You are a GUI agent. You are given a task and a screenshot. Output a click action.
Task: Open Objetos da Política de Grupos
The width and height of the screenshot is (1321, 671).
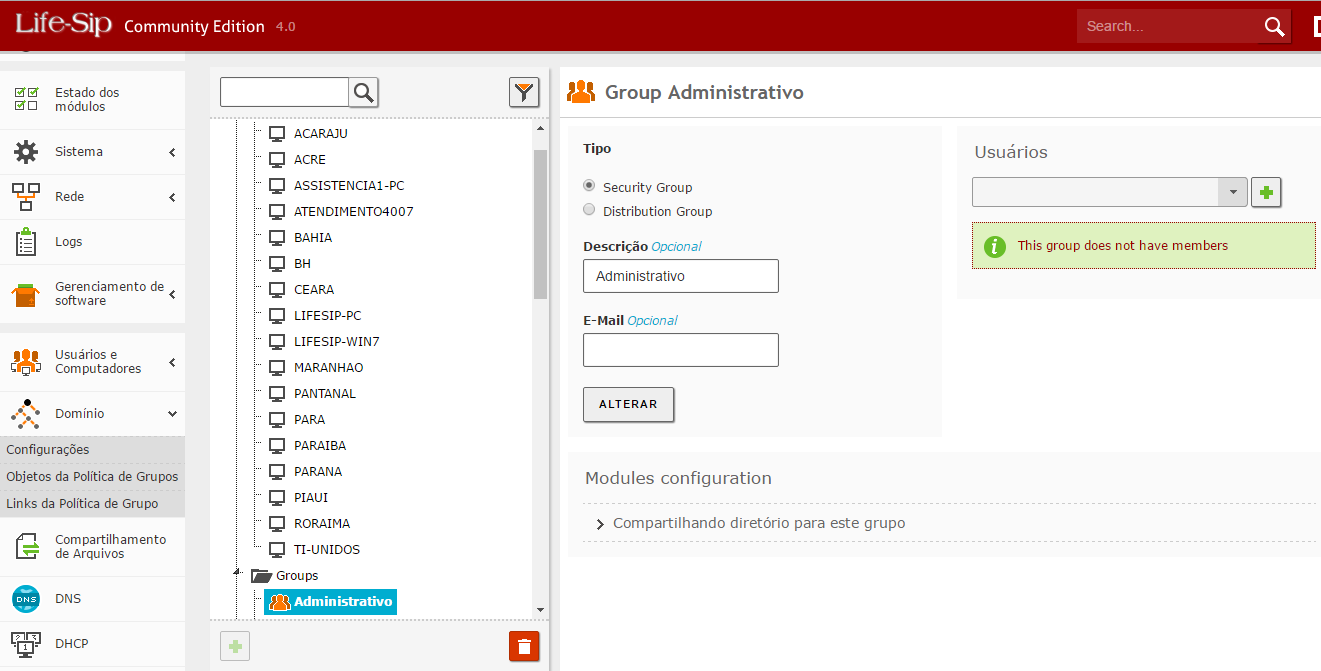(x=92, y=477)
